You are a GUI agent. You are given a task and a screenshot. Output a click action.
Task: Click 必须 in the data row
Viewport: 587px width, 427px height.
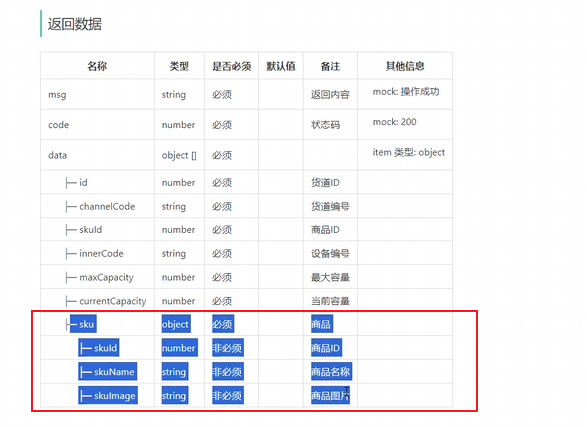click(222, 155)
